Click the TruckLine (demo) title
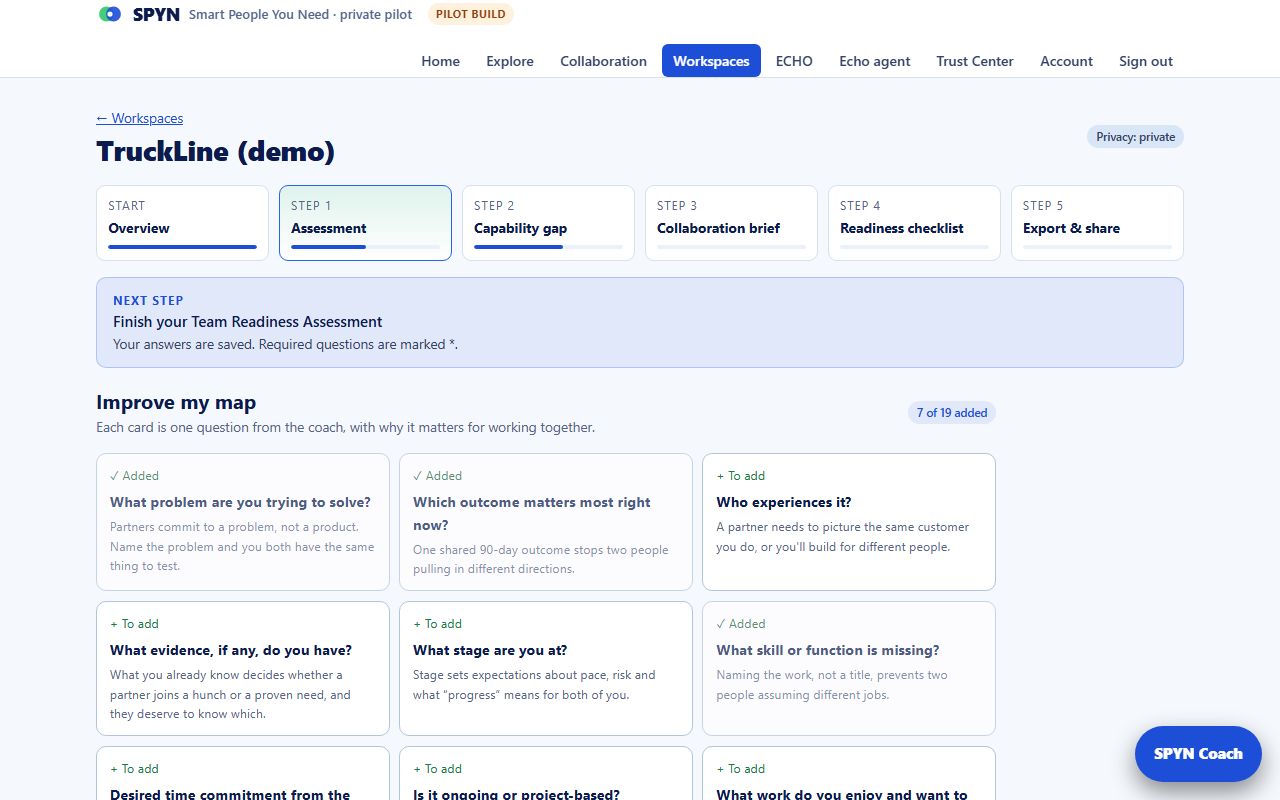1280x800 pixels. coord(215,152)
